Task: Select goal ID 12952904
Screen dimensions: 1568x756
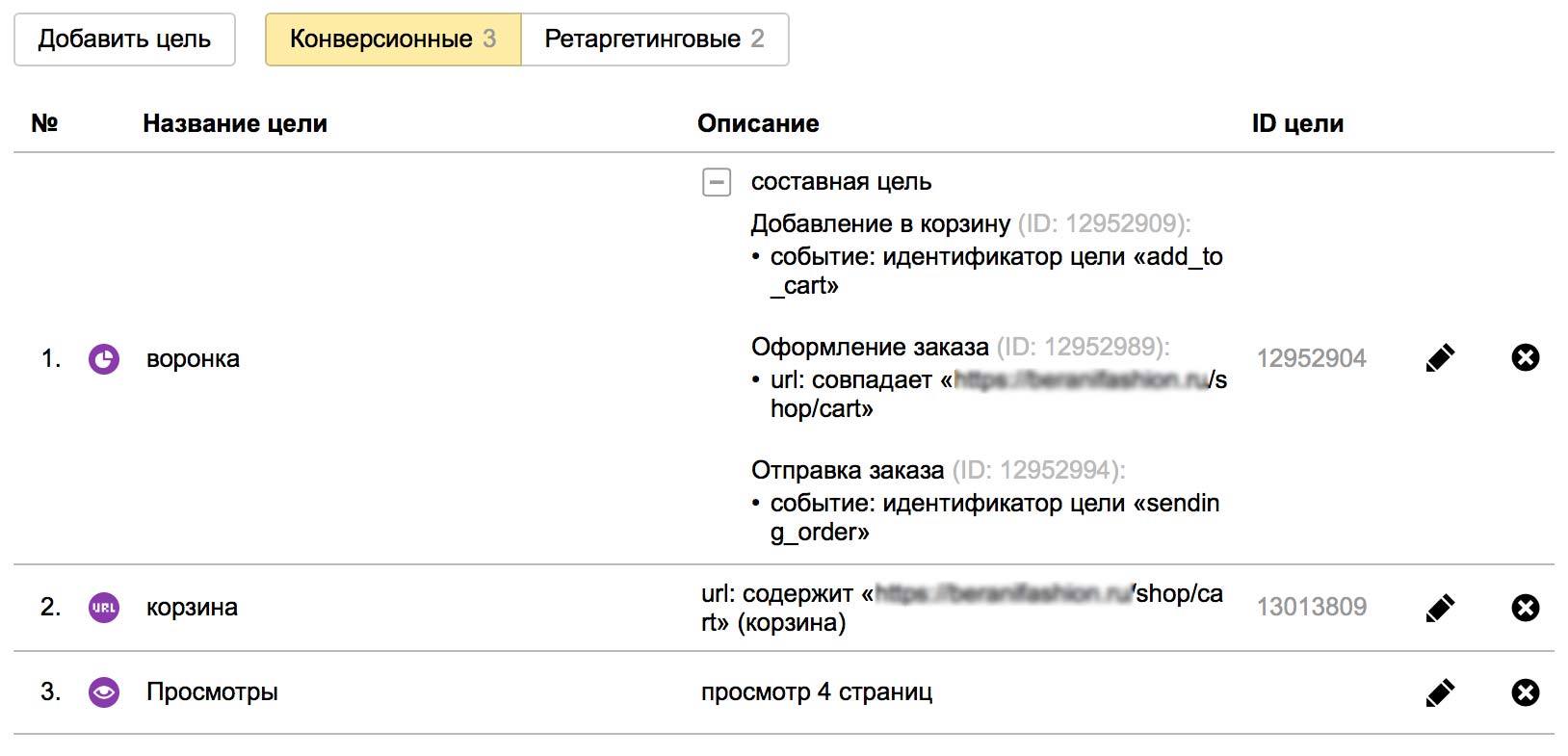Action: pyautogui.click(x=1311, y=359)
